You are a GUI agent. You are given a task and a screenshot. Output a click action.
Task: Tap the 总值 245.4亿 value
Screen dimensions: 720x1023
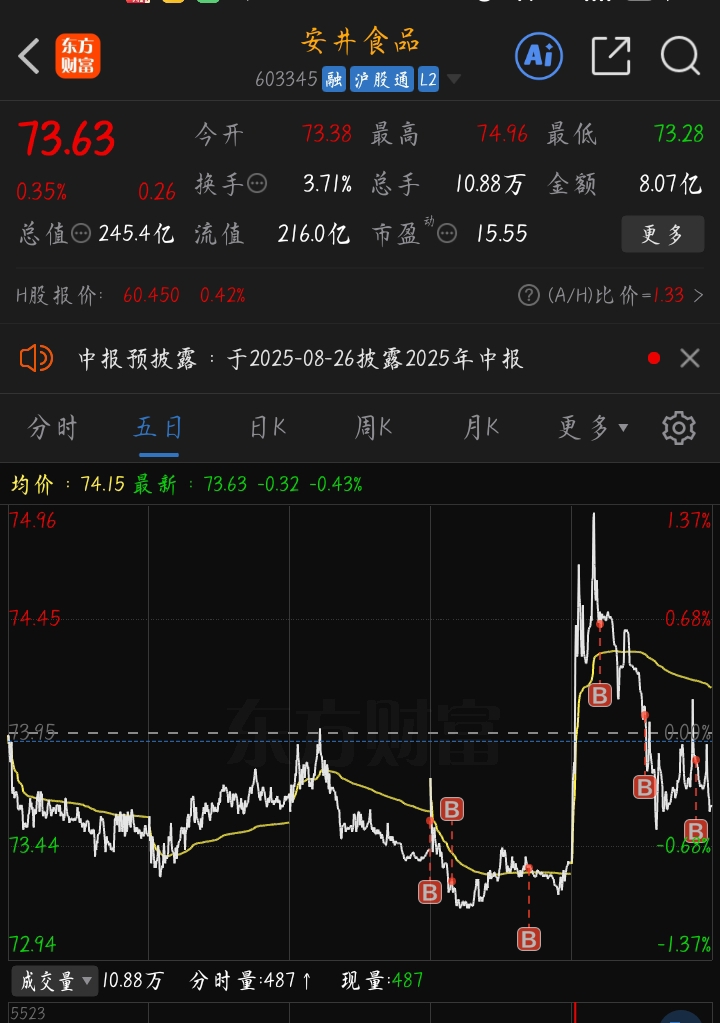pos(136,234)
